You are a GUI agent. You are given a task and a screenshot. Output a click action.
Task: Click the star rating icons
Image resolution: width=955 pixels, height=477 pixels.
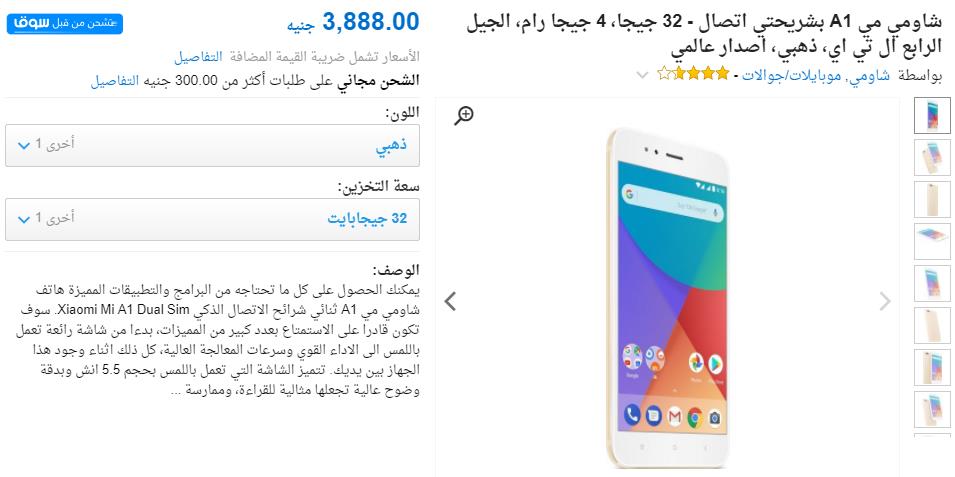pyautogui.click(x=692, y=74)
